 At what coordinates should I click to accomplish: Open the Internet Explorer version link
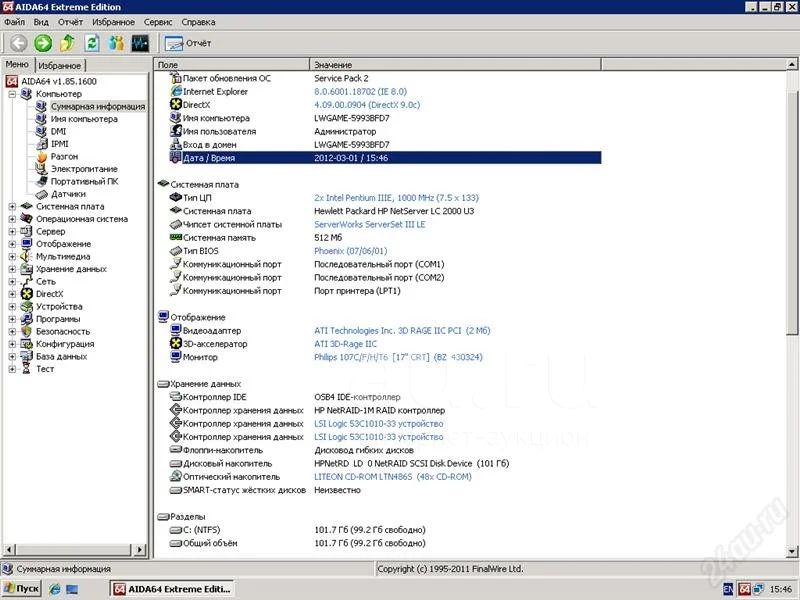[x=360, y=92]
